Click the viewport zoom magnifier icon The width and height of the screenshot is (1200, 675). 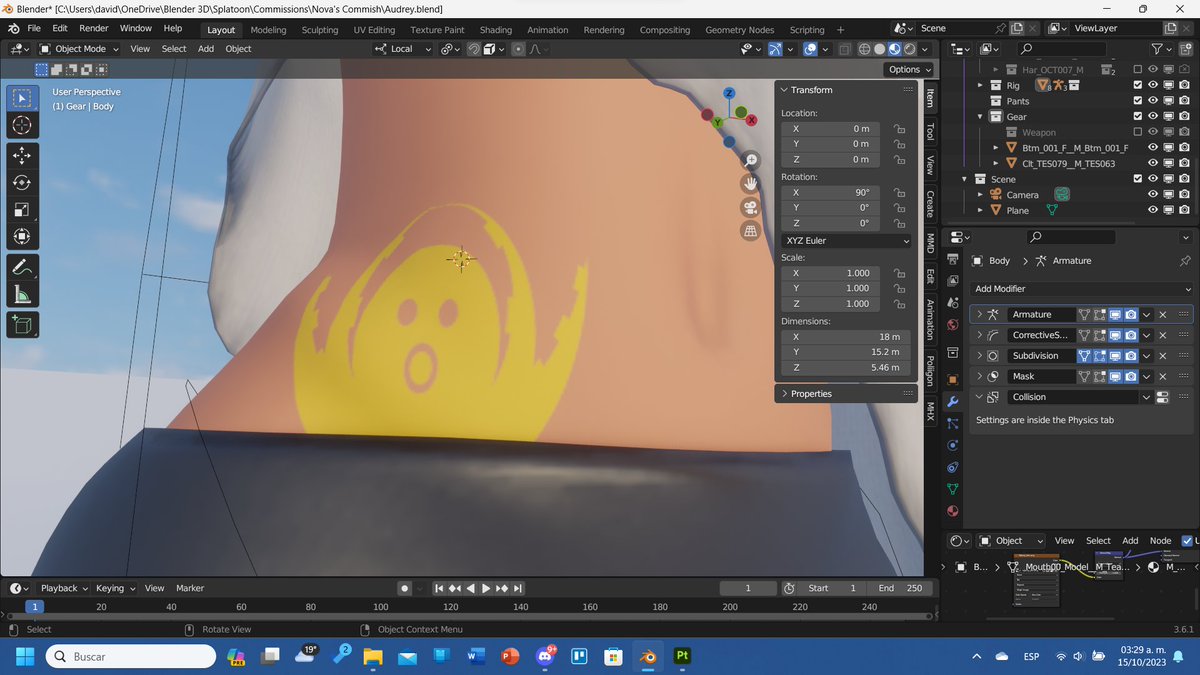pos(750,161)
